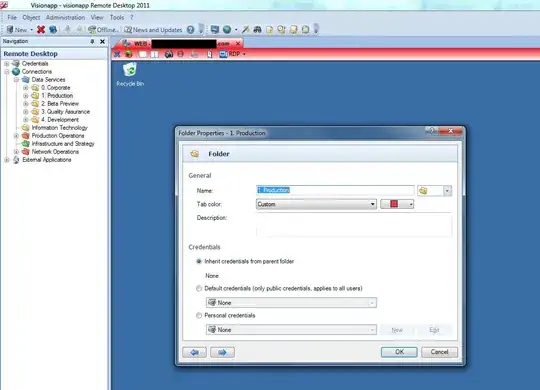Open the Tab color Custom dropdown
This screenshot has height=390, width=540.
point(316,204)
